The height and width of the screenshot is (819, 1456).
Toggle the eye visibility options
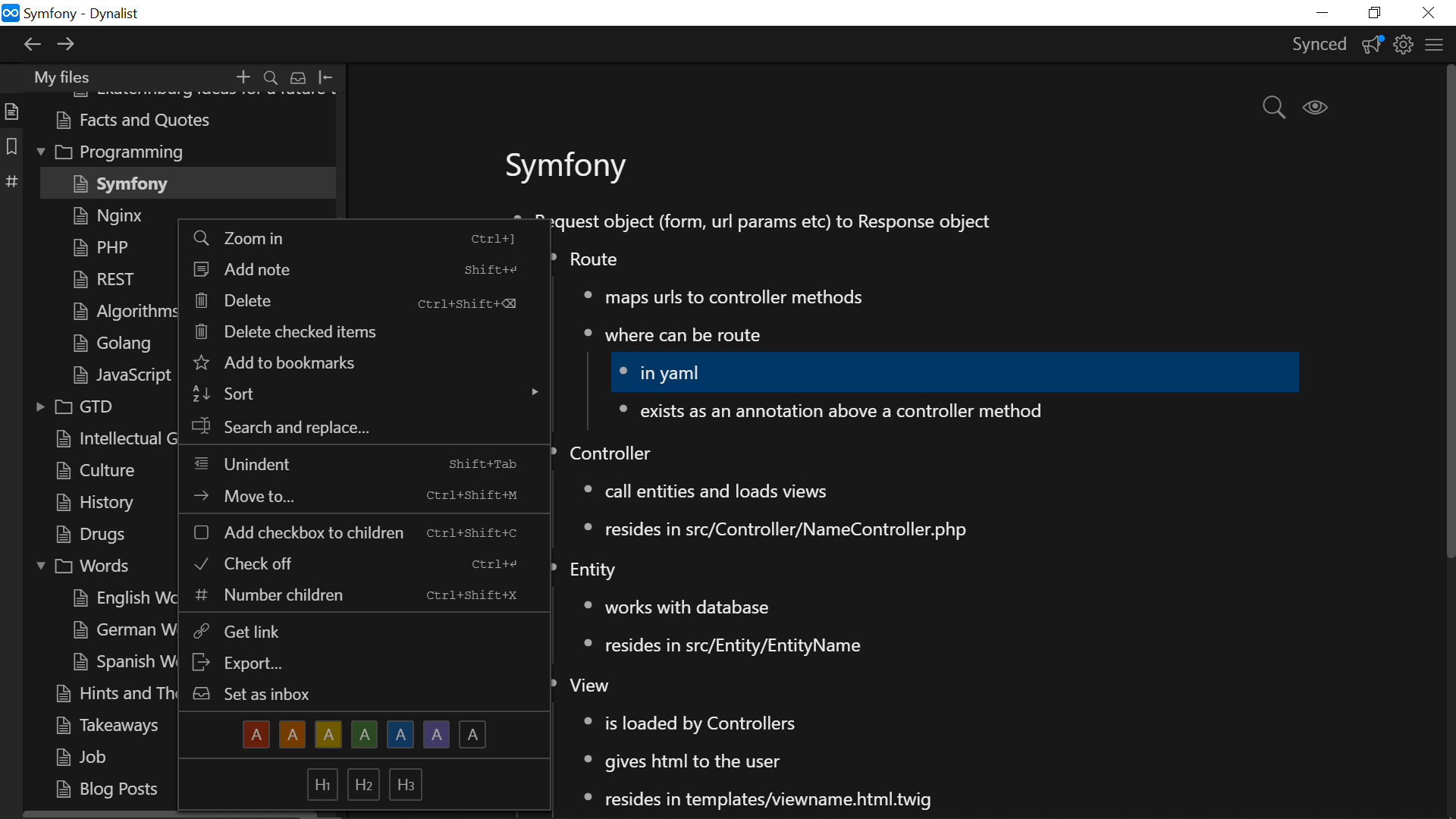pyautogui.click(x=1315, y=108)
